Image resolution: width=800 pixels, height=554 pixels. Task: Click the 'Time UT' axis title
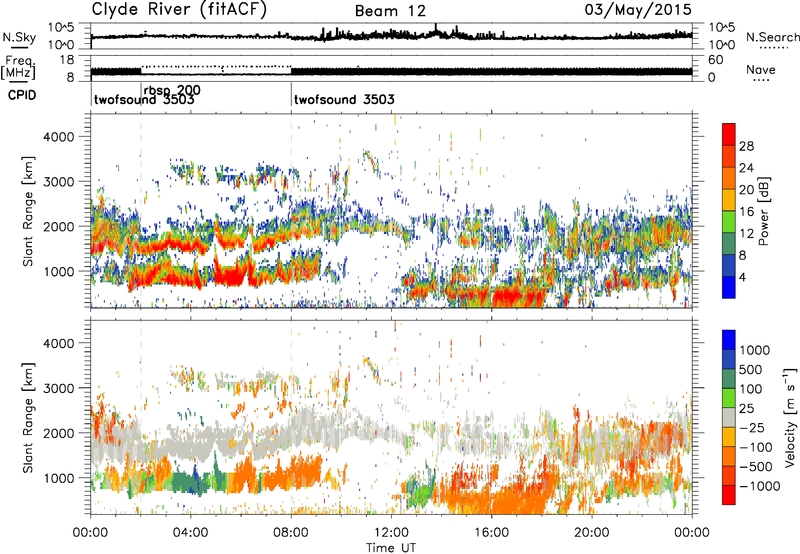tap(391, 548)
